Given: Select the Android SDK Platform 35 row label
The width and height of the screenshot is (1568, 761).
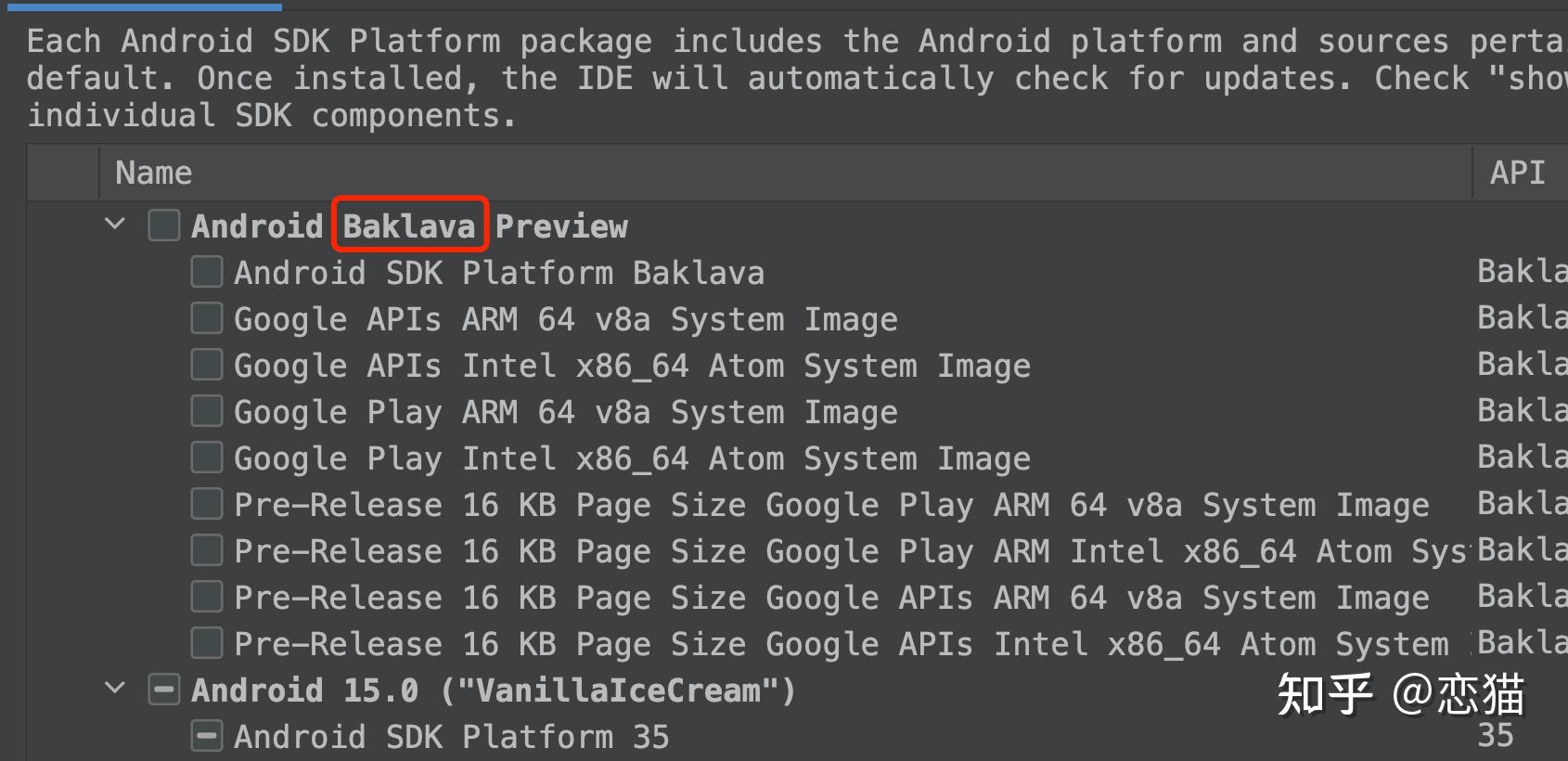Looking at the screenshot, I should (x=451, y=737).
